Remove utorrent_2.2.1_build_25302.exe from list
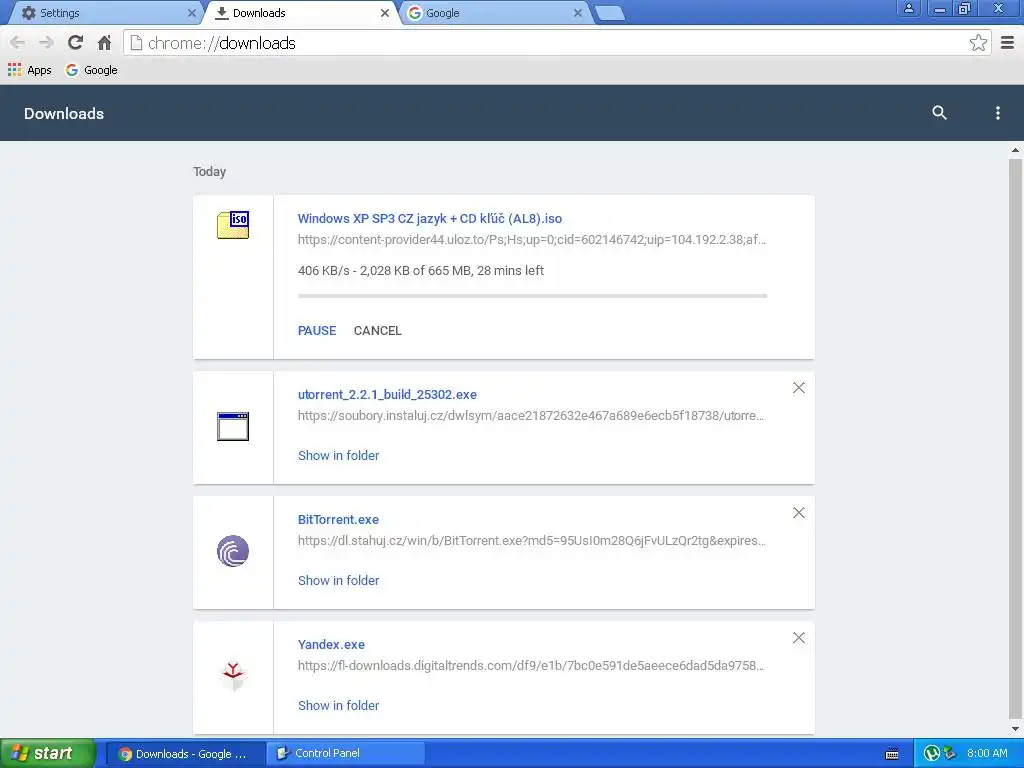The width and height of the screenshot is (1024, 768). [x=799, y=388]
